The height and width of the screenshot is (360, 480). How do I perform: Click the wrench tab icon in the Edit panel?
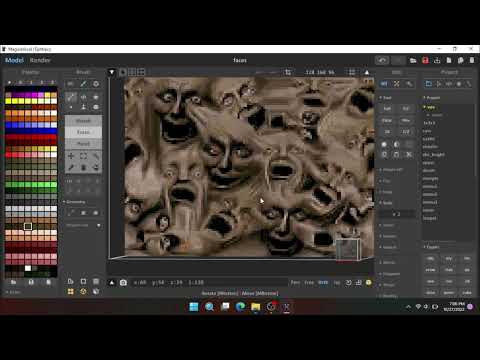click(x=409, y=84)
